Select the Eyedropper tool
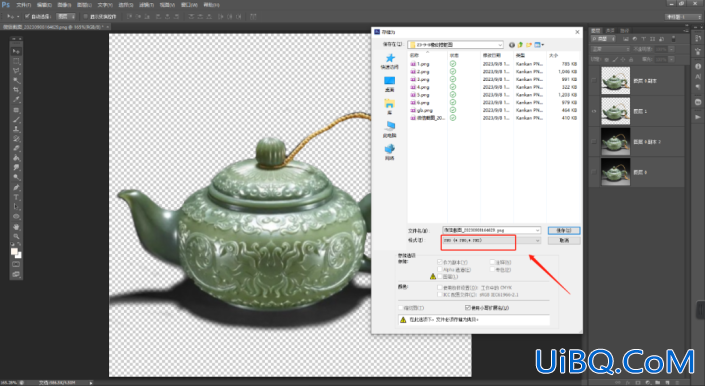Image resolution: width=705 pixels, height=386 pixels. pos(16,100)
